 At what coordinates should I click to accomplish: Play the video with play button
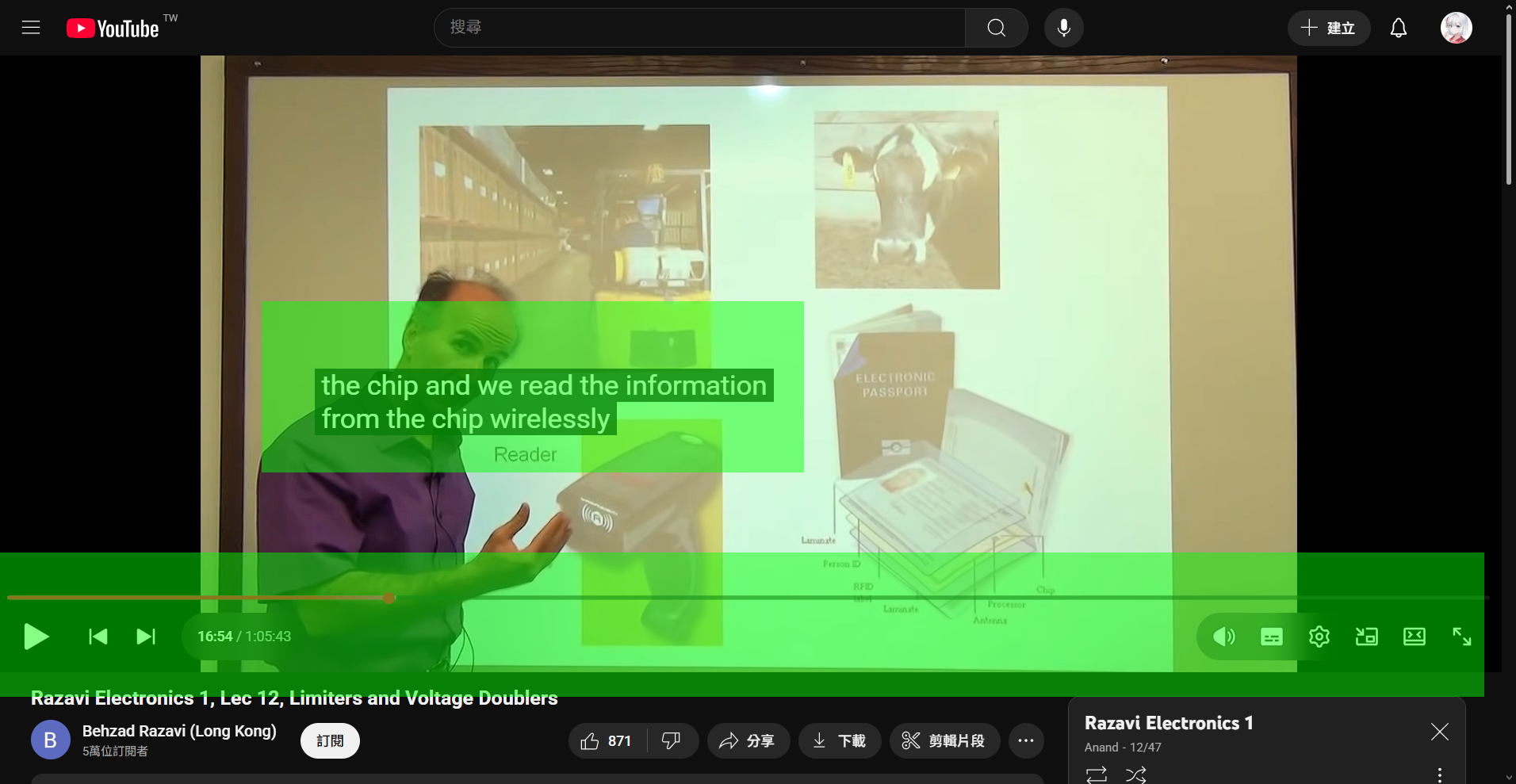tap(36, 637)
